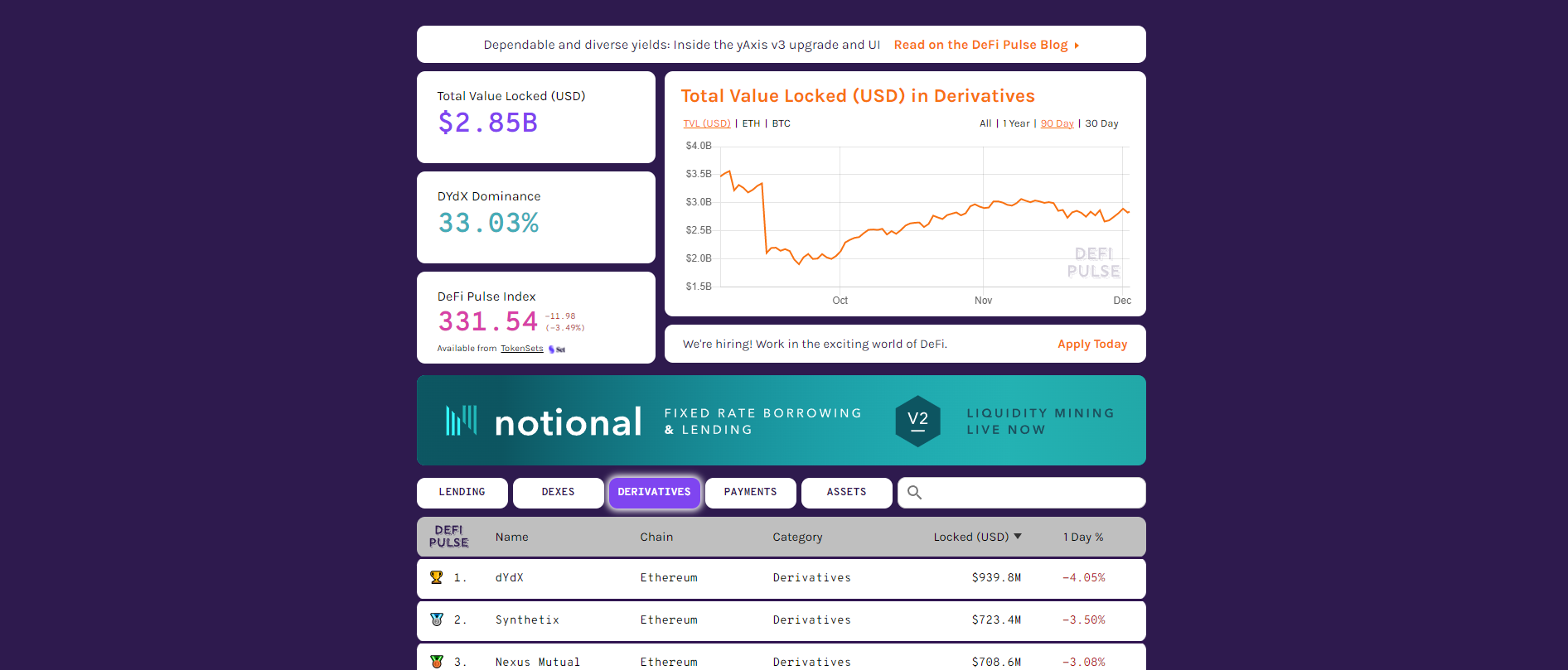Click the magnifier icon in search box
This screenshot has width=1568, height=670.
click(x=914, y=493)
